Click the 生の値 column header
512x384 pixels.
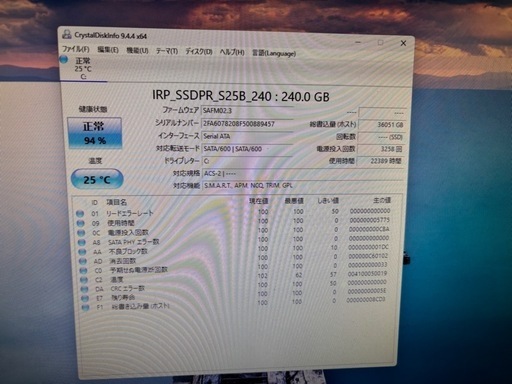(x=382, y=200)
